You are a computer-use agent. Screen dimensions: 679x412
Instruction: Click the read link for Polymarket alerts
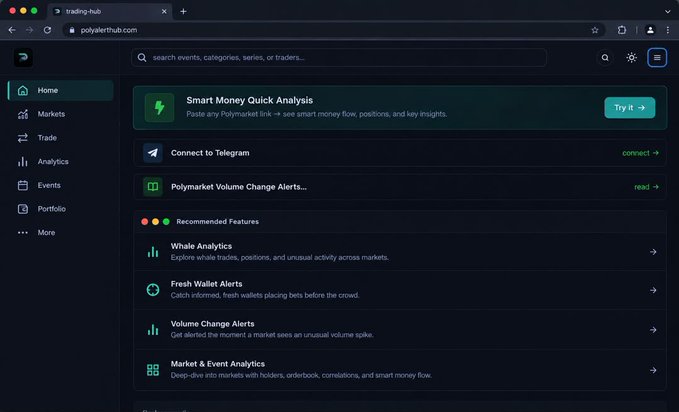[x=647, y=187]
